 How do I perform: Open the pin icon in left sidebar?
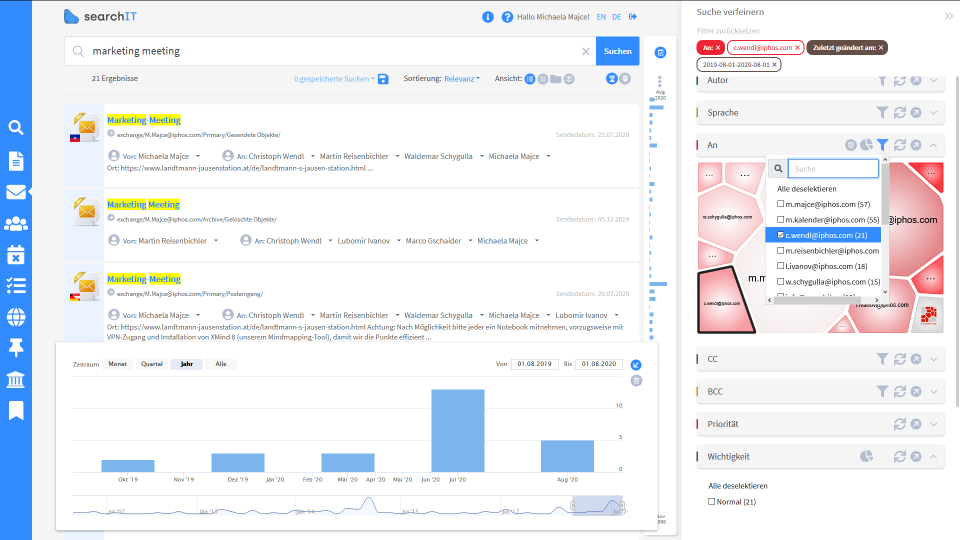coord(16,348)
